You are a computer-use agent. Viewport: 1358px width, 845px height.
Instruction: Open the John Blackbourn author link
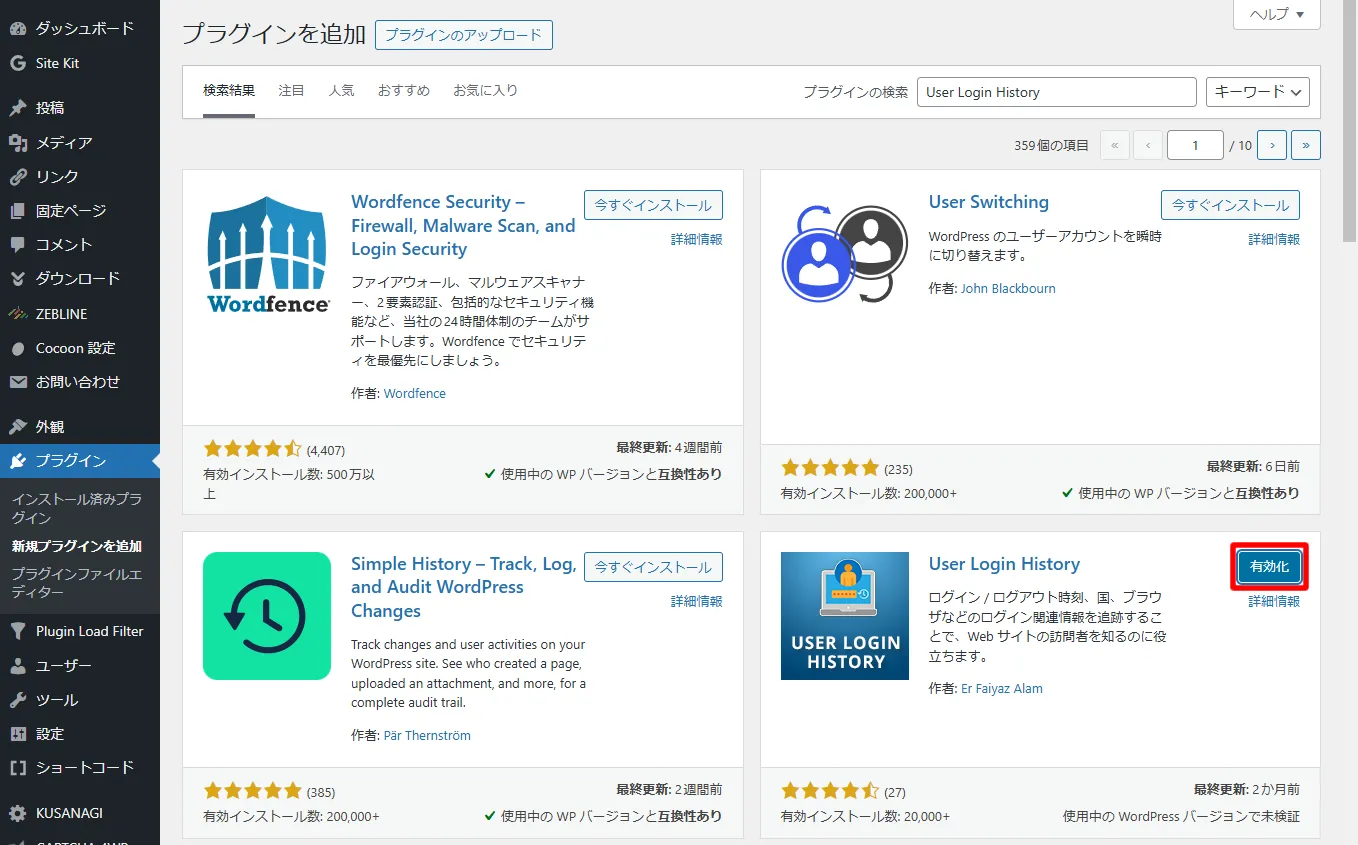point(1007,288)
